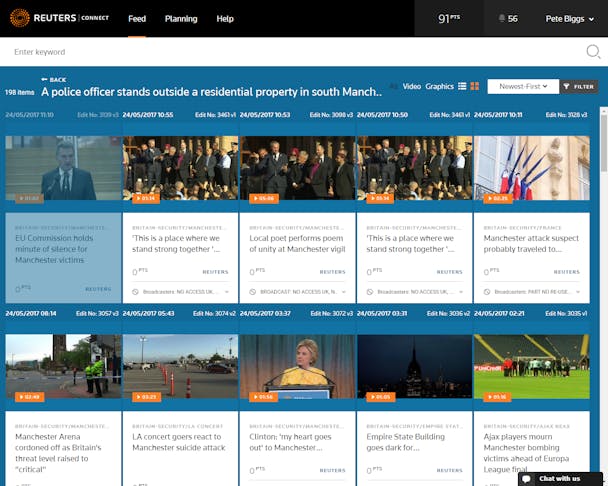Open the notifications bell showing 56
608x486 pixels.
coord(507,18)
